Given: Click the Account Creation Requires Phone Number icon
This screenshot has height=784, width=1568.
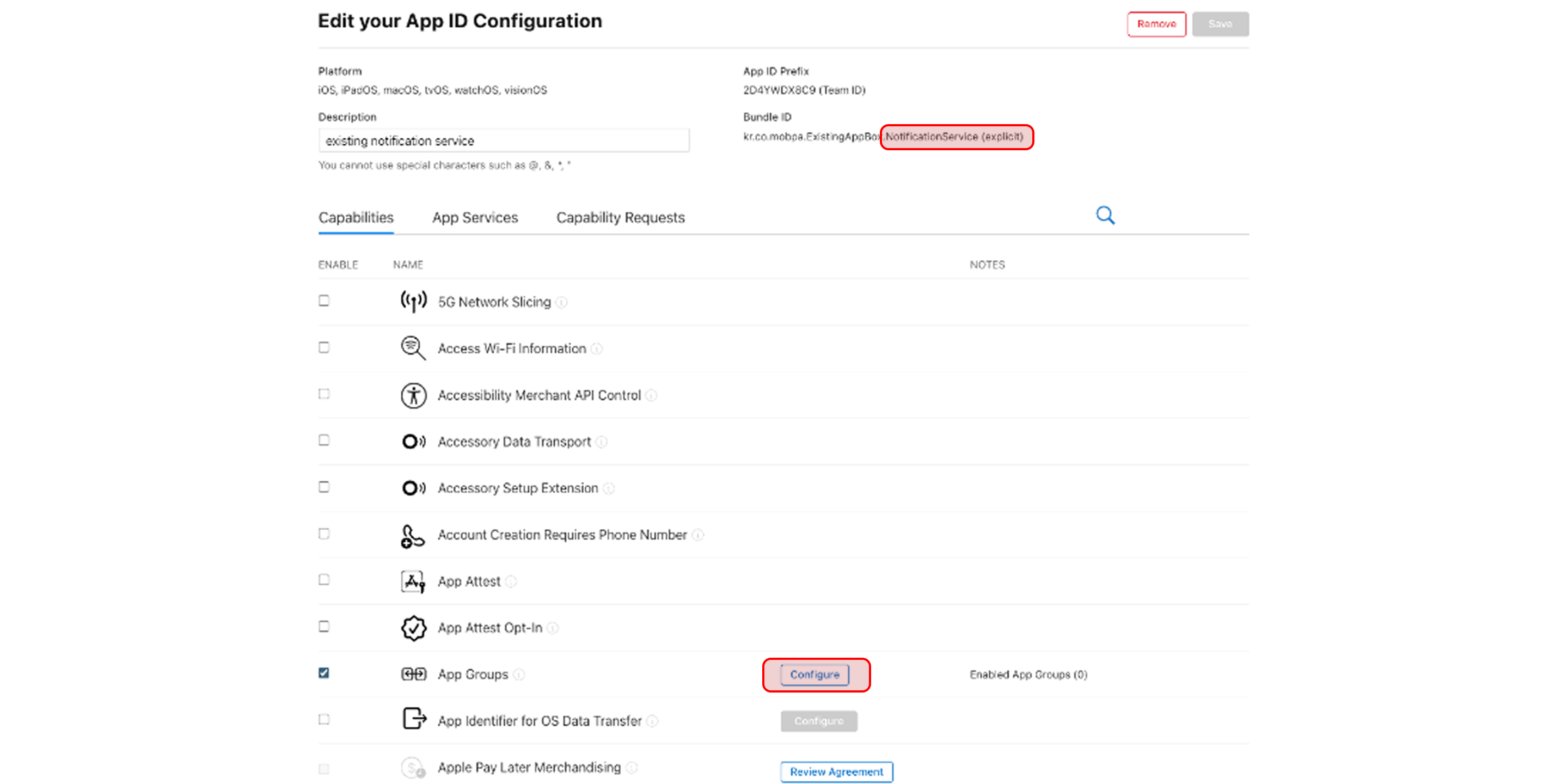Looking at the screenshot, I should 413,536.
